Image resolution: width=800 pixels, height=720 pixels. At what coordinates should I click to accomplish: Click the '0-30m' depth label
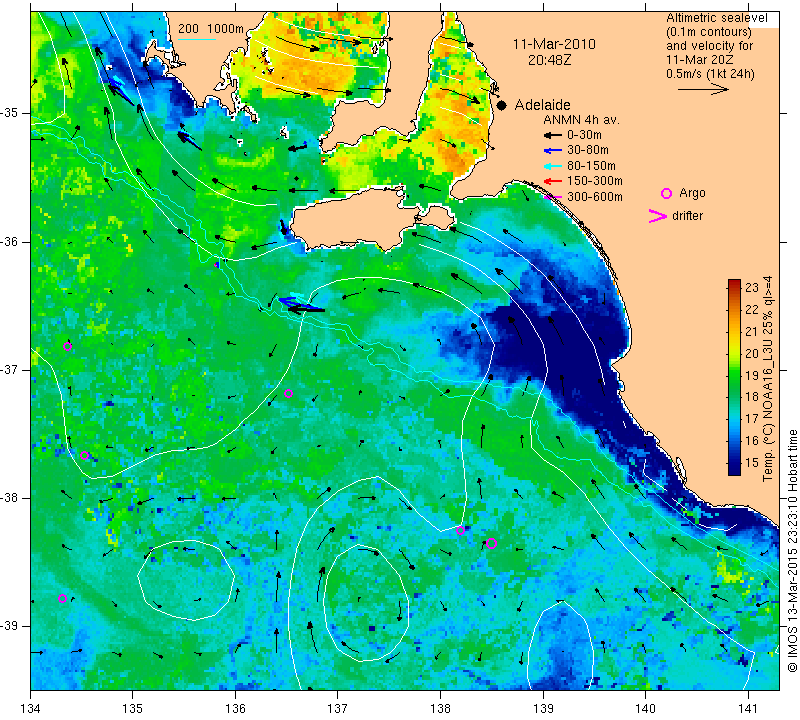[x=584, y=135]
